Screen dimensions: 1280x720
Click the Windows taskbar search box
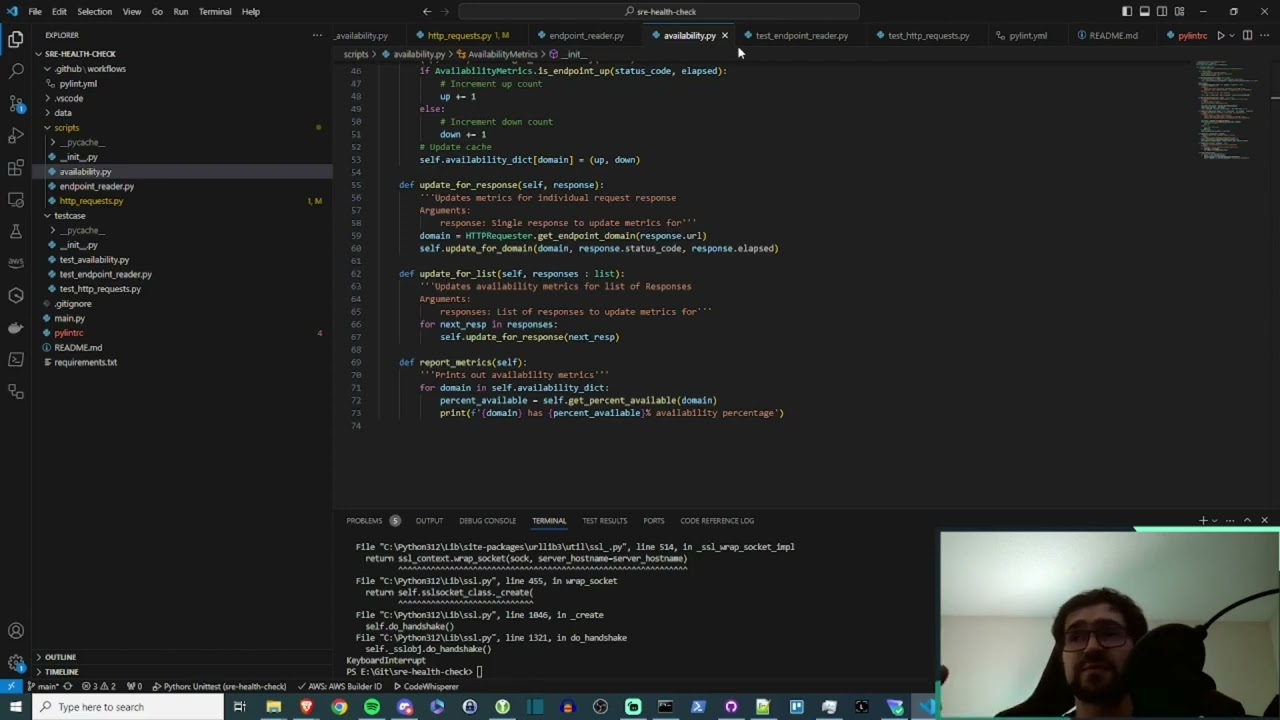click(x=127, y=707)
